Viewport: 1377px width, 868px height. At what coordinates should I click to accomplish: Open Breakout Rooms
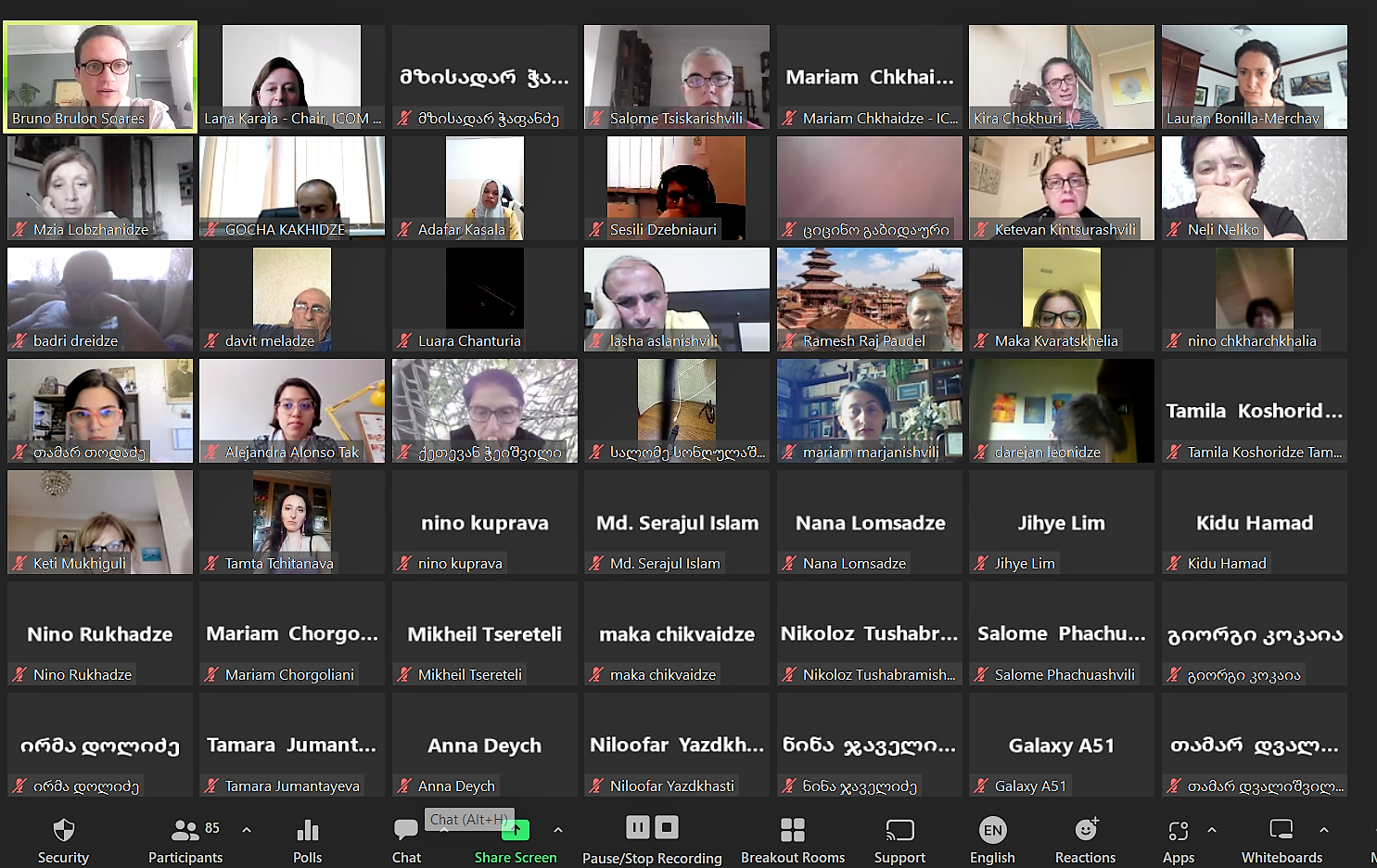coord(792,830)
